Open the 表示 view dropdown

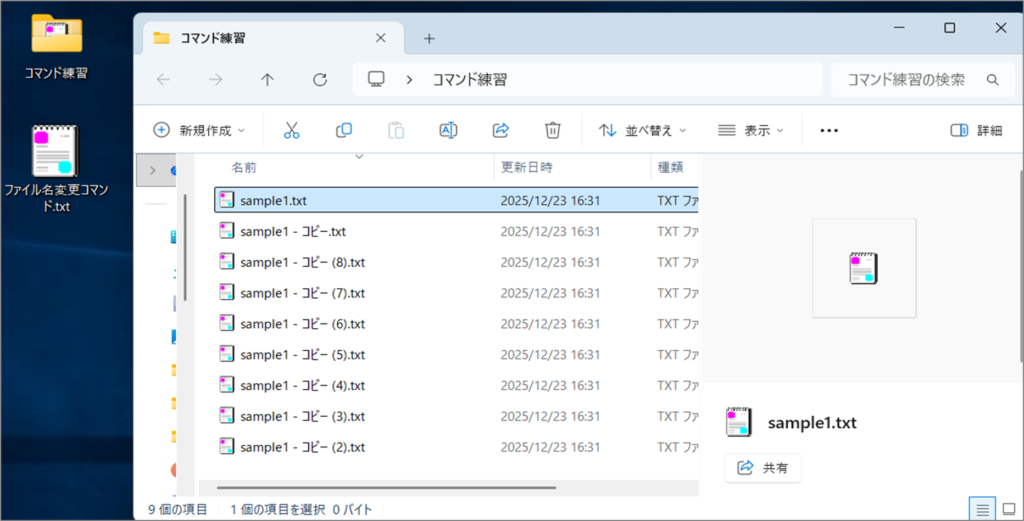click(751, 130)
